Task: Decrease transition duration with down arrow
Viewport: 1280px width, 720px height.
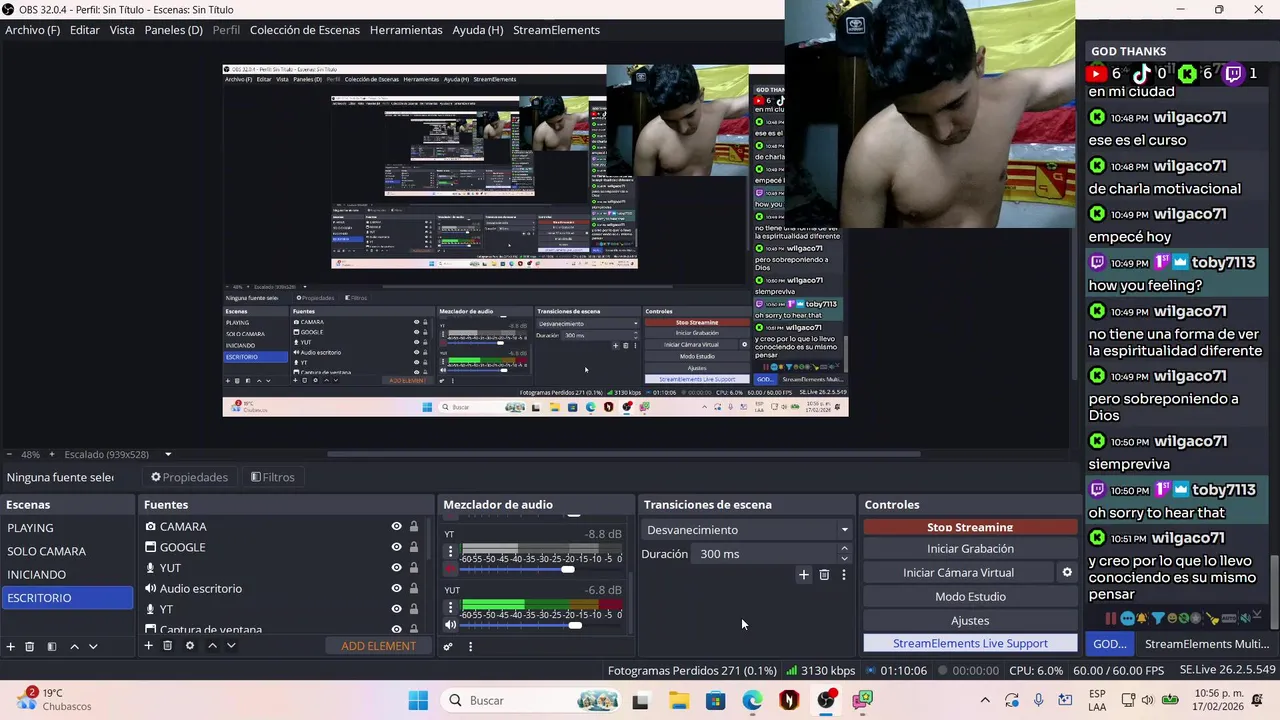Action: [844, 559]
